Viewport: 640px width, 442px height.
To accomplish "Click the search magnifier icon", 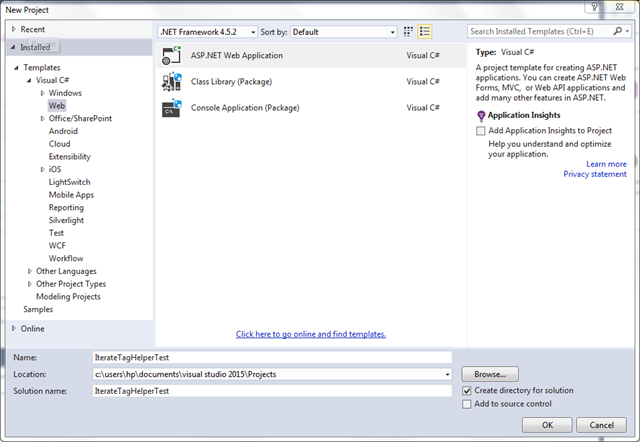I will pyautogui.click(x=618, y=31).
